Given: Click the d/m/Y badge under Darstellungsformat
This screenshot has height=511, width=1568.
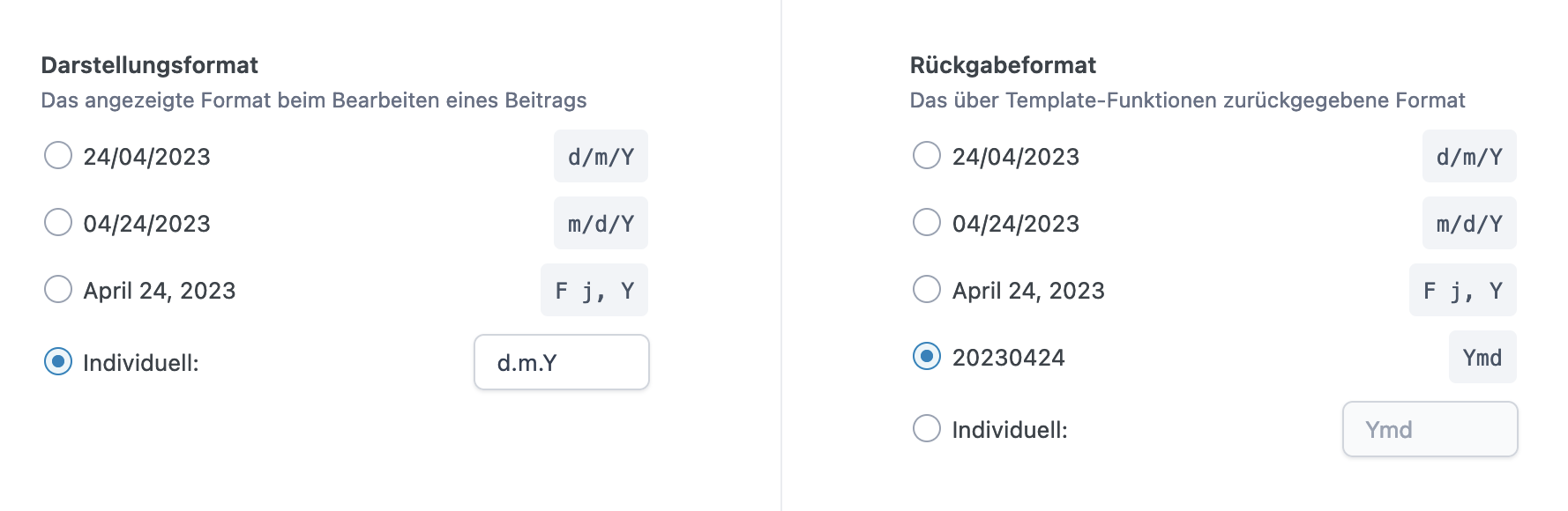Looking at the screenshot, I should (601, 155).
